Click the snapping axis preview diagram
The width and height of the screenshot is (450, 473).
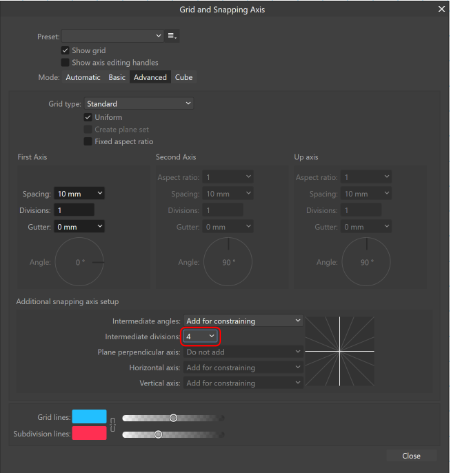(340, 351)
